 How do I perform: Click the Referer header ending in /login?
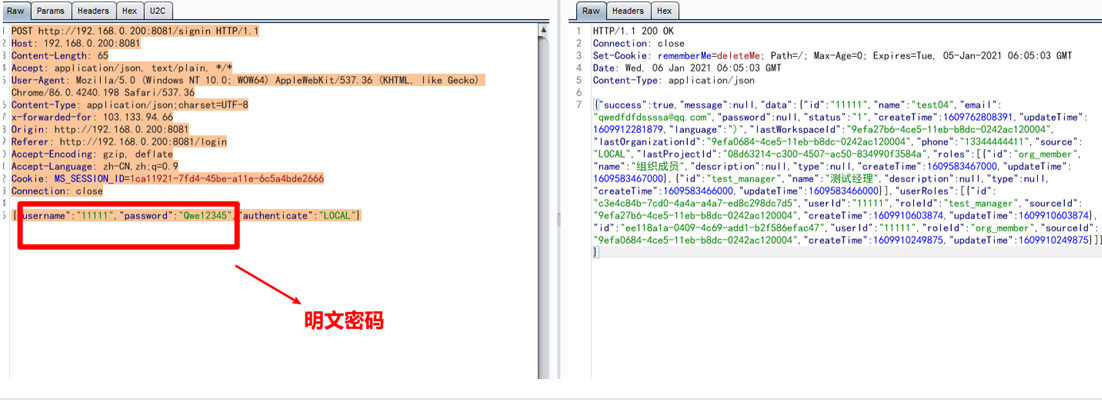click(x=119, y=142)
